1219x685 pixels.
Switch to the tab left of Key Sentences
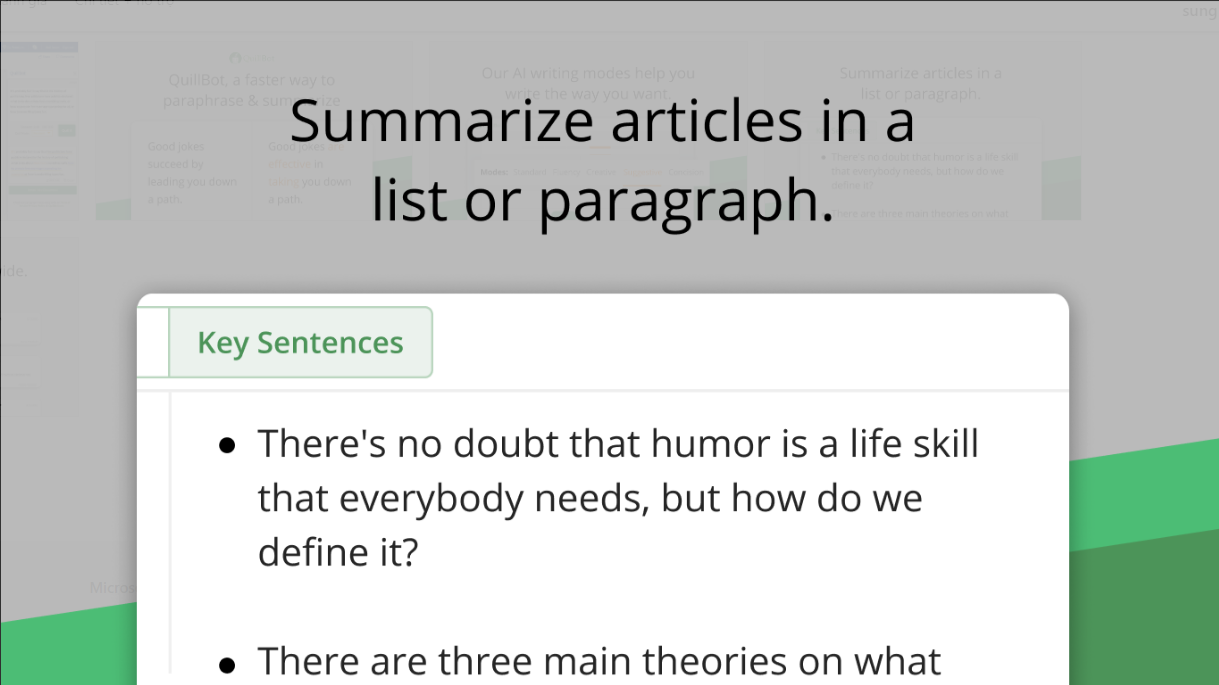[x=153, y=343]
